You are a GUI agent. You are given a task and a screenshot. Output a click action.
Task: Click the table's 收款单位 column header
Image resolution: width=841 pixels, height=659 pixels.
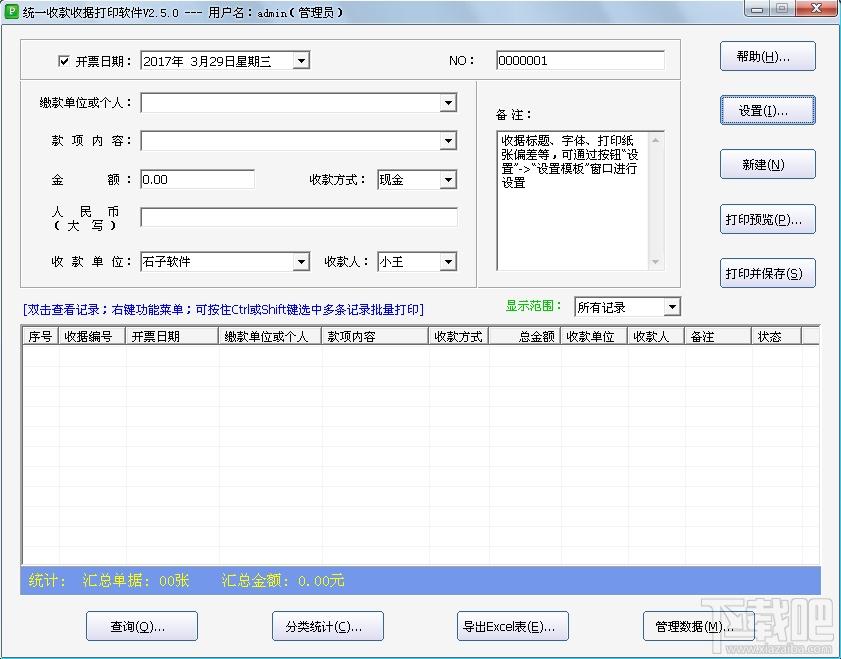(594, 336)
